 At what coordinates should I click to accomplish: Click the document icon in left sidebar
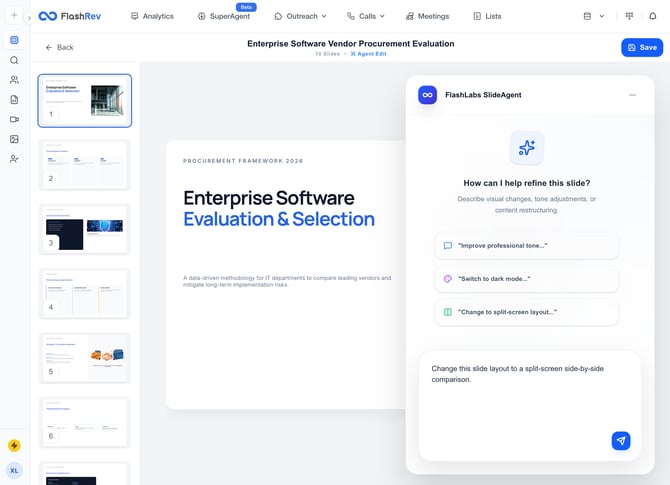click(14, 100)
